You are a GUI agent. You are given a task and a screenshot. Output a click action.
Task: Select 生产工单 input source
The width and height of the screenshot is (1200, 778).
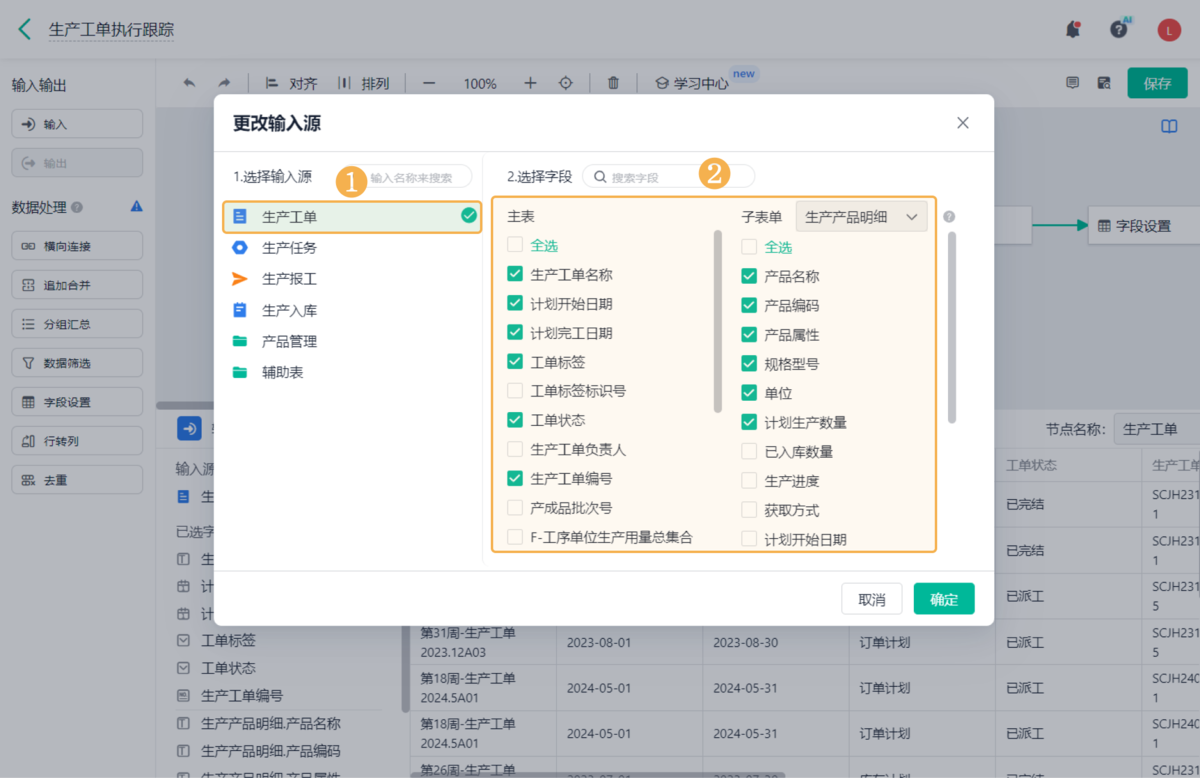(x=352, y=216)
